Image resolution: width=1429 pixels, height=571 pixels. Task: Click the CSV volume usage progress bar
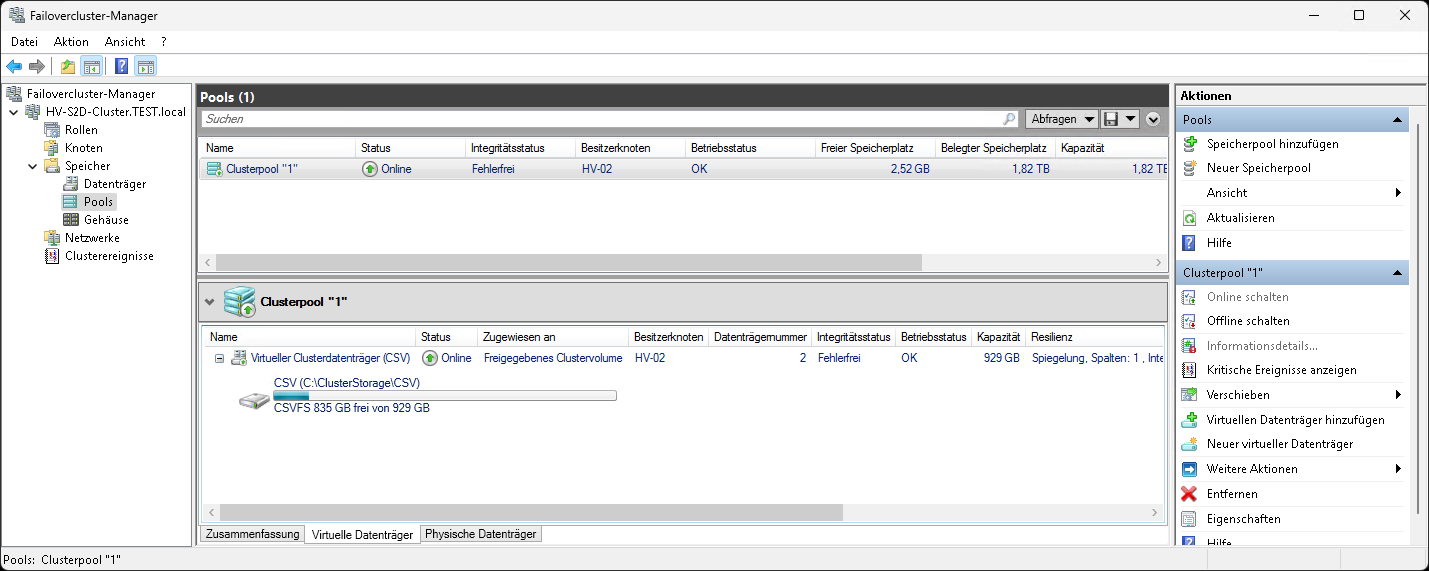pyautogui.click(x=445, y=396)
